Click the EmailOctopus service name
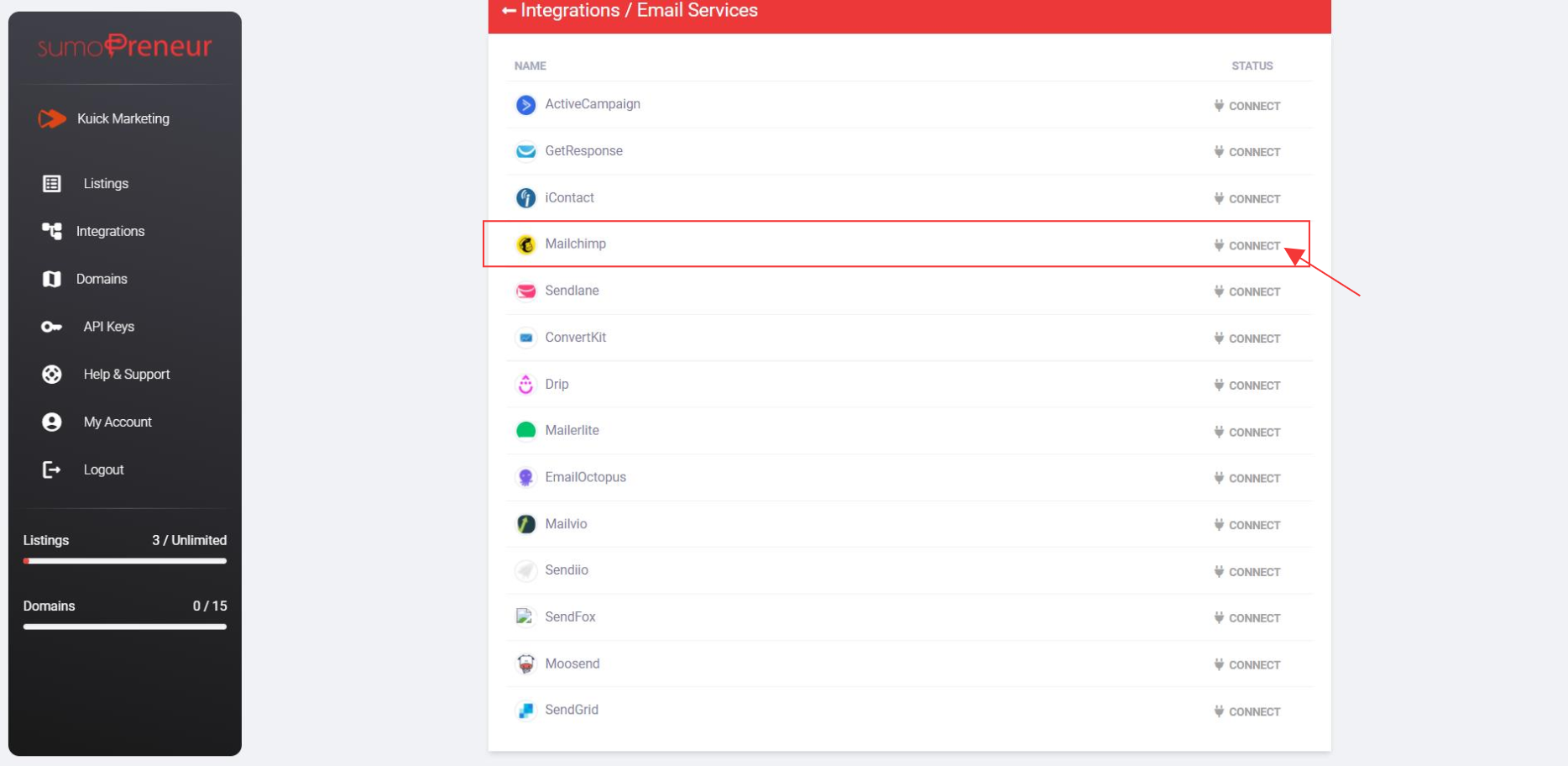The width and height of the screenshot is (1568, 766). click(x=586, y=477)
